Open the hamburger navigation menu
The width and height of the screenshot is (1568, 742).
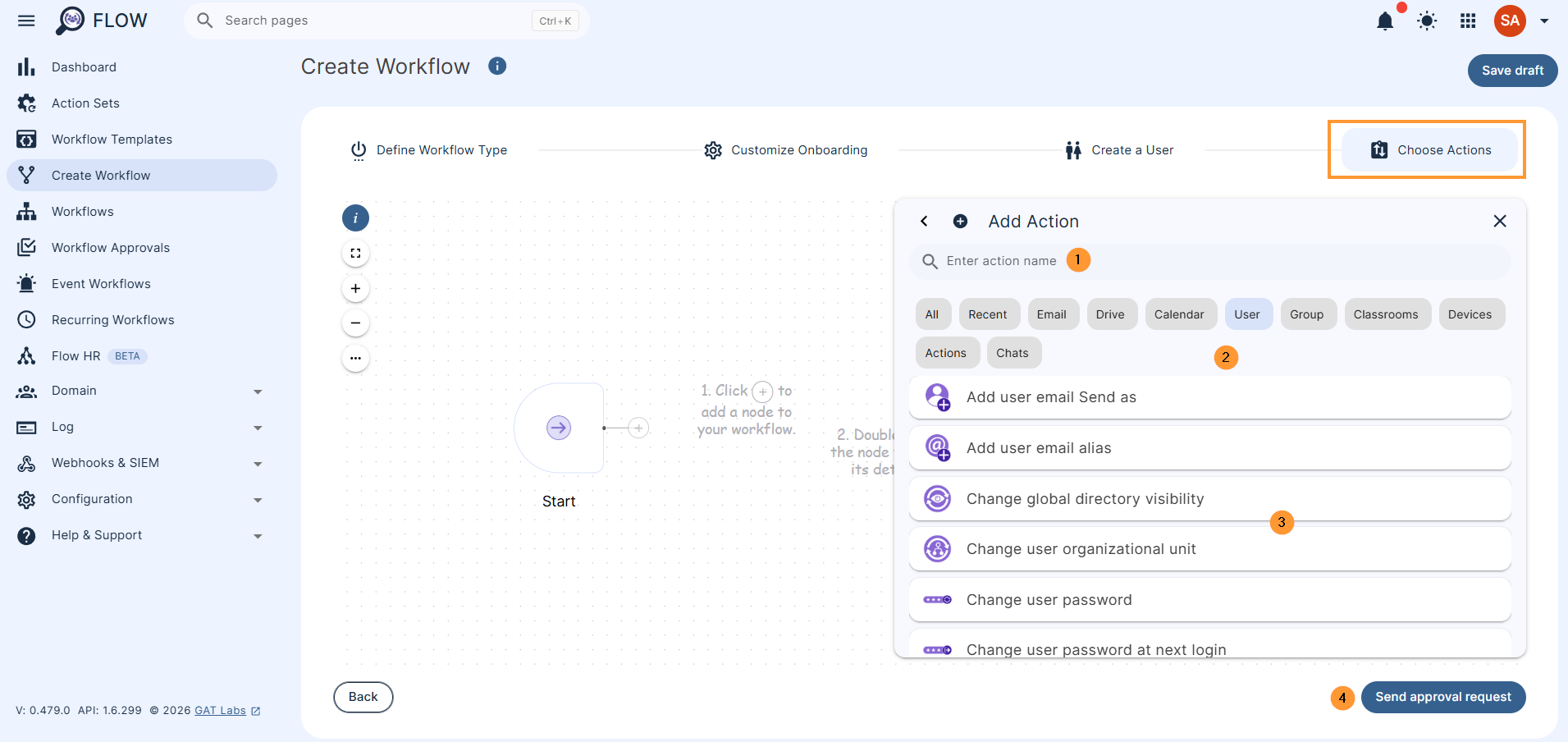click(x=26, y=21)
